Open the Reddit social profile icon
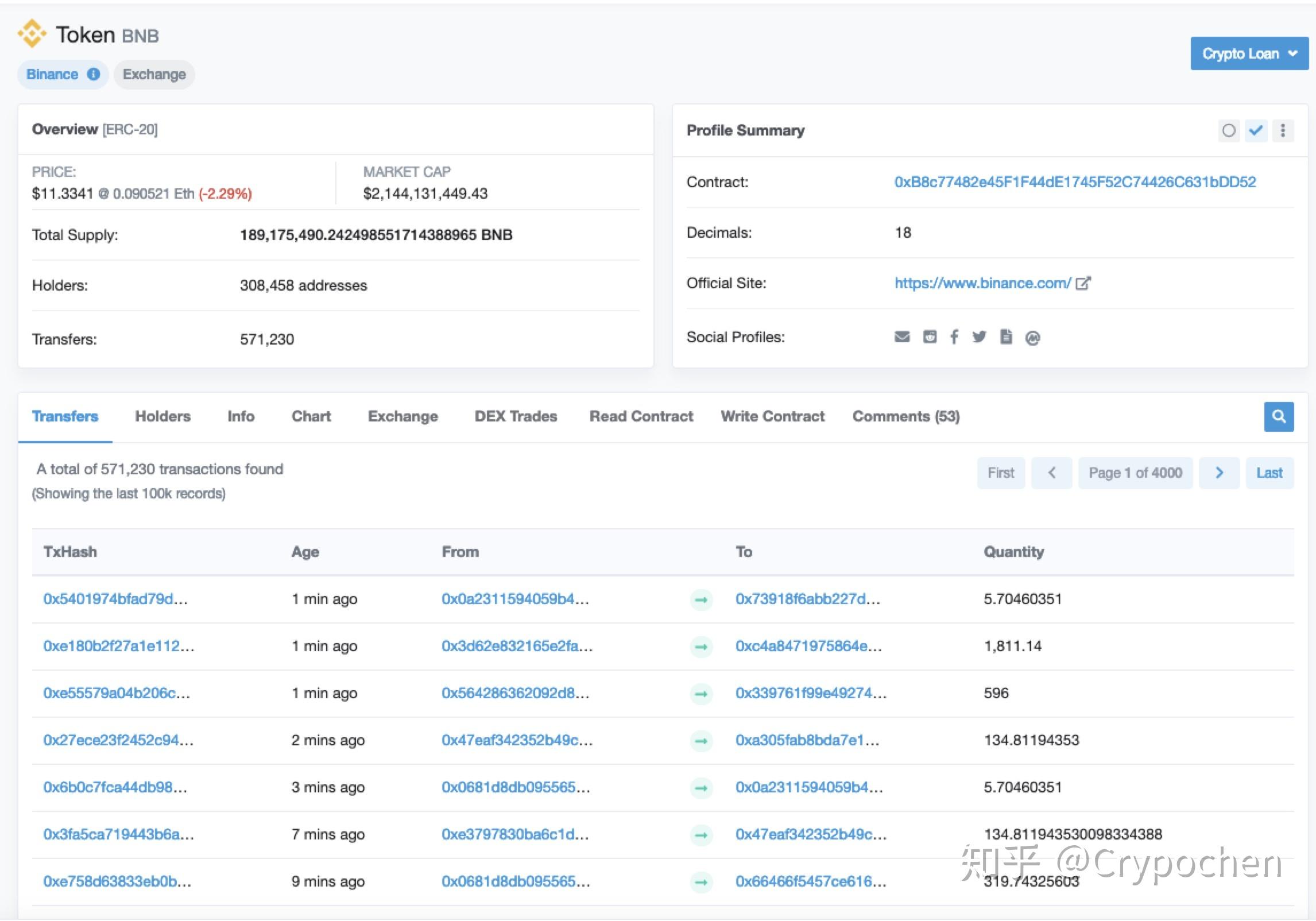Viewport: 1316px width, 921px height. tap(930, 337)
